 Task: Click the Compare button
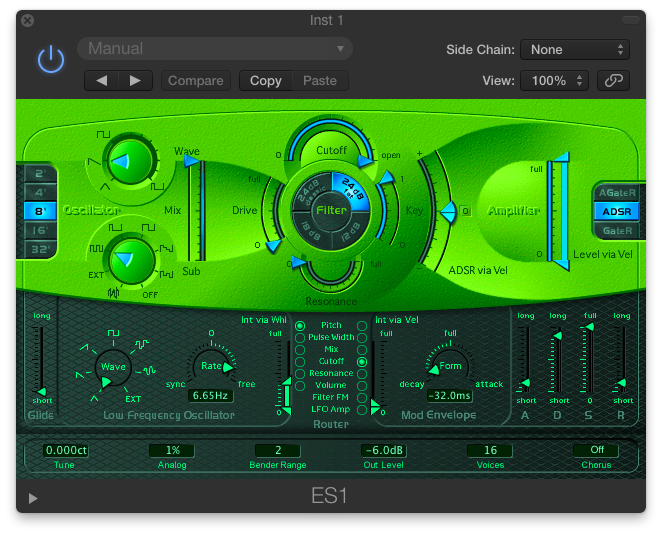point(196,80)
